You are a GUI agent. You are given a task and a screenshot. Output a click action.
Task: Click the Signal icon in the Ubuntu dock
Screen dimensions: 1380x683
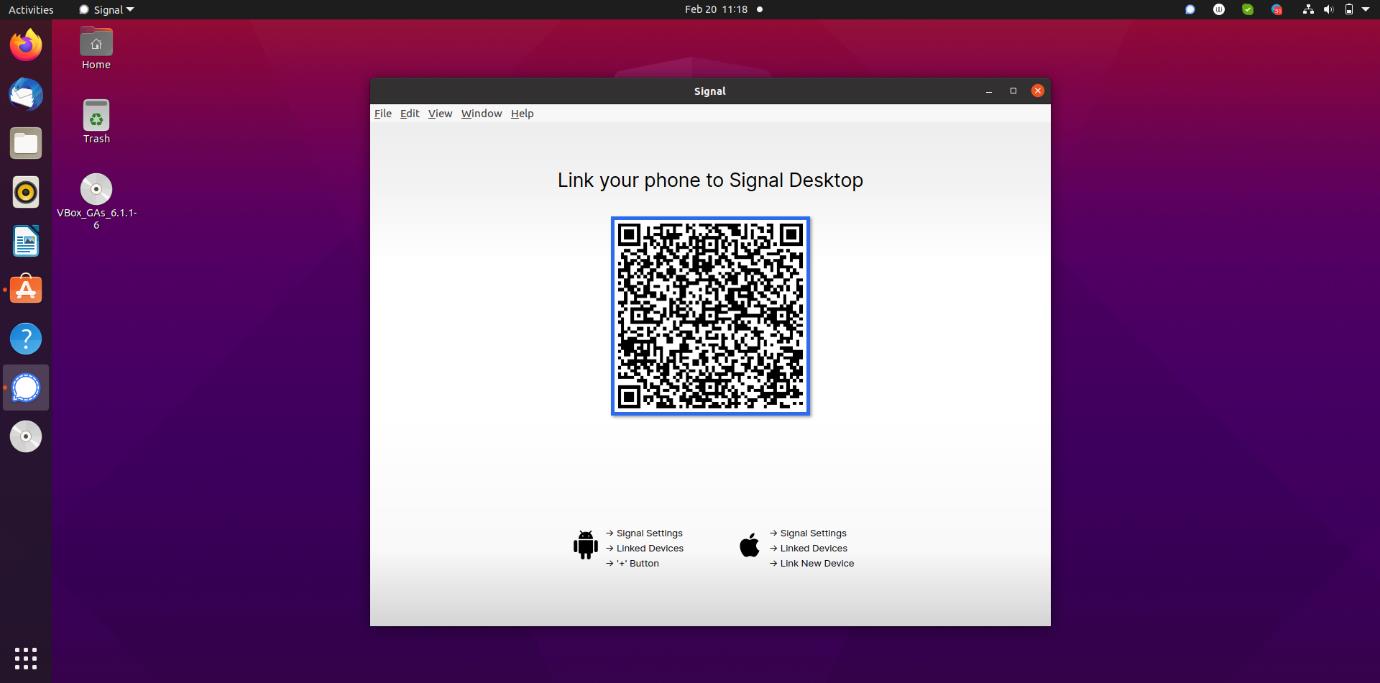26,387
